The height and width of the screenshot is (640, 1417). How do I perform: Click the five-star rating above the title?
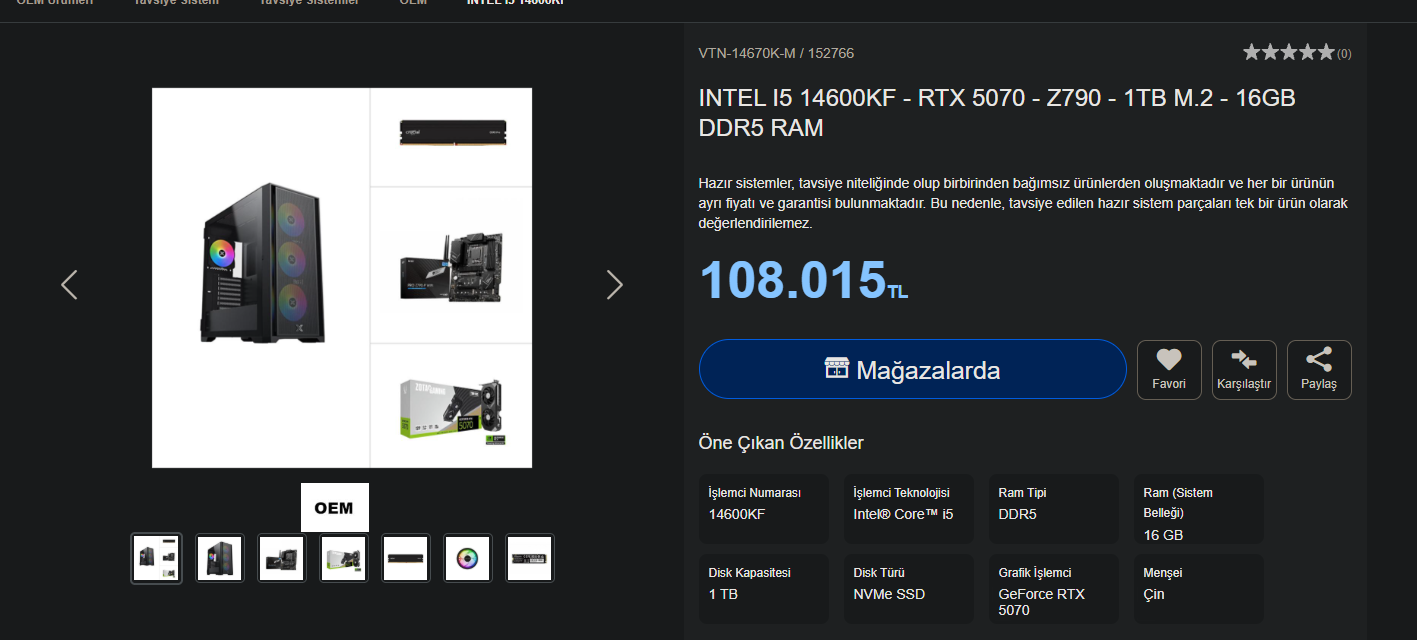click(x=1289, y=52)
